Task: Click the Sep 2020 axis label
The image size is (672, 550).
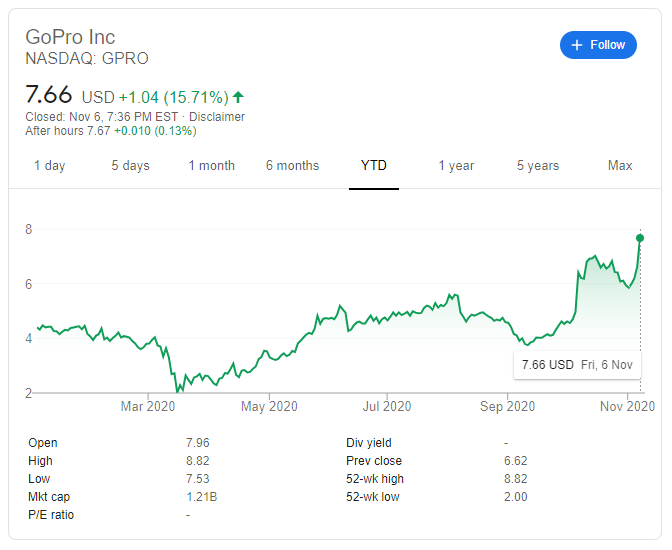Action: 507,406
